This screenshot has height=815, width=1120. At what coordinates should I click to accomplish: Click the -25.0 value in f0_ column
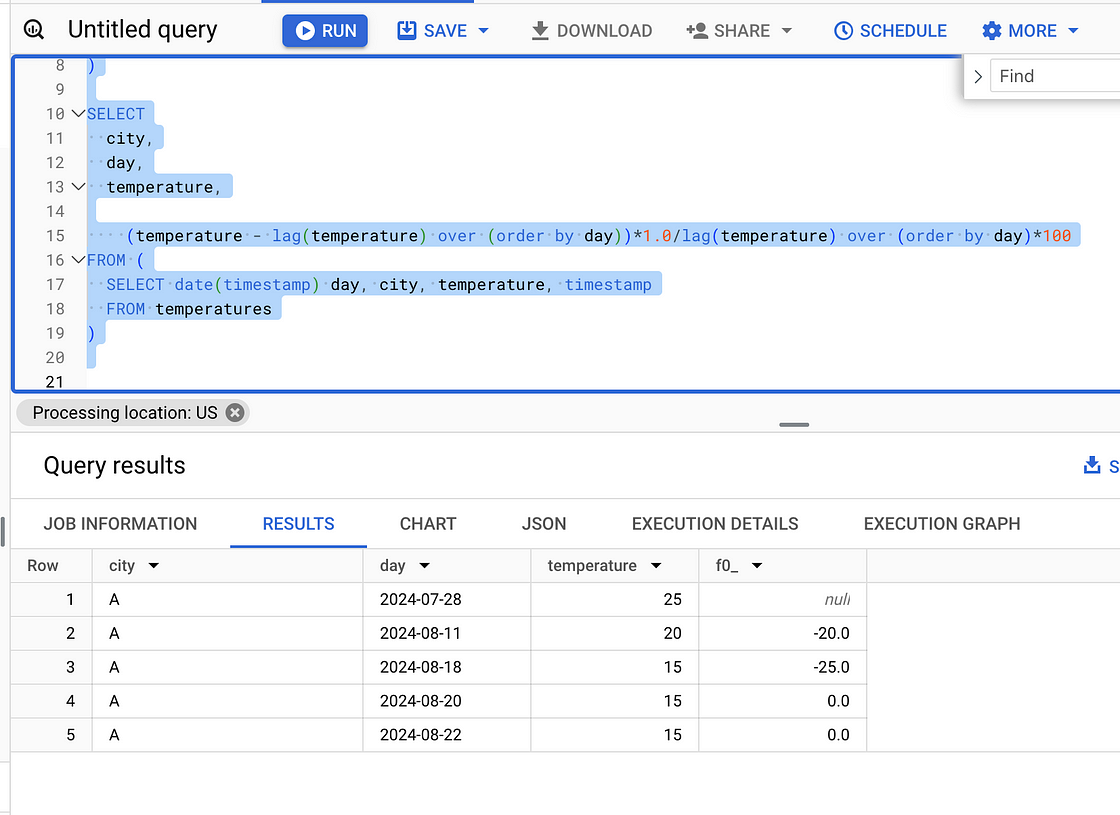coord(831,667)
